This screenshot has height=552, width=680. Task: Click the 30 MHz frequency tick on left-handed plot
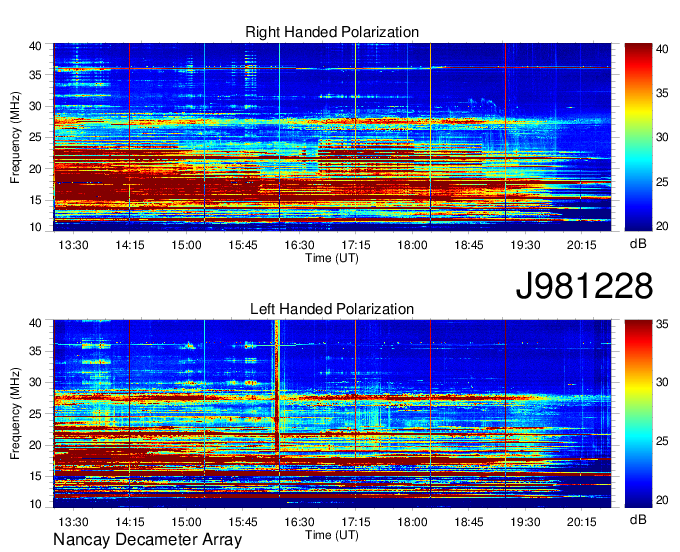coord(35,382)
